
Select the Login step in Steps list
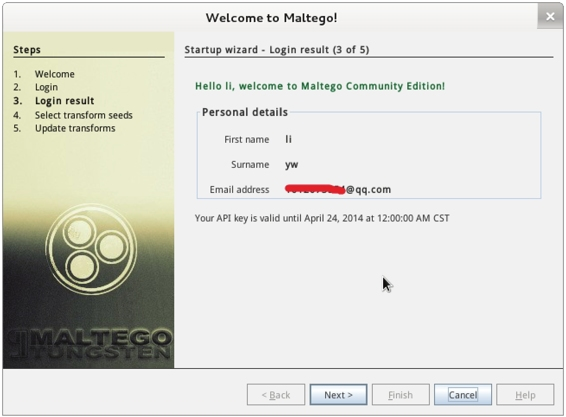click(x=46, y=87)
